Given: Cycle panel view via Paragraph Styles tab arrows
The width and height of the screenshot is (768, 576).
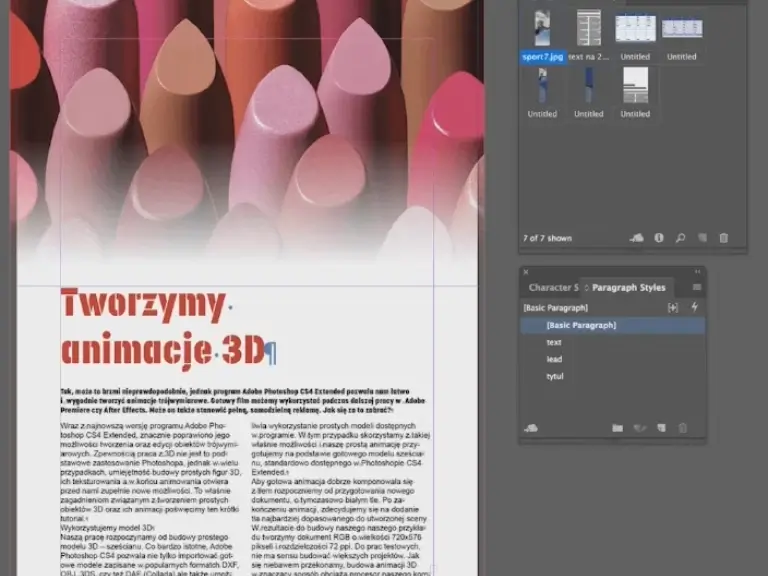Looking at the screenshot, I should point(587,288).
